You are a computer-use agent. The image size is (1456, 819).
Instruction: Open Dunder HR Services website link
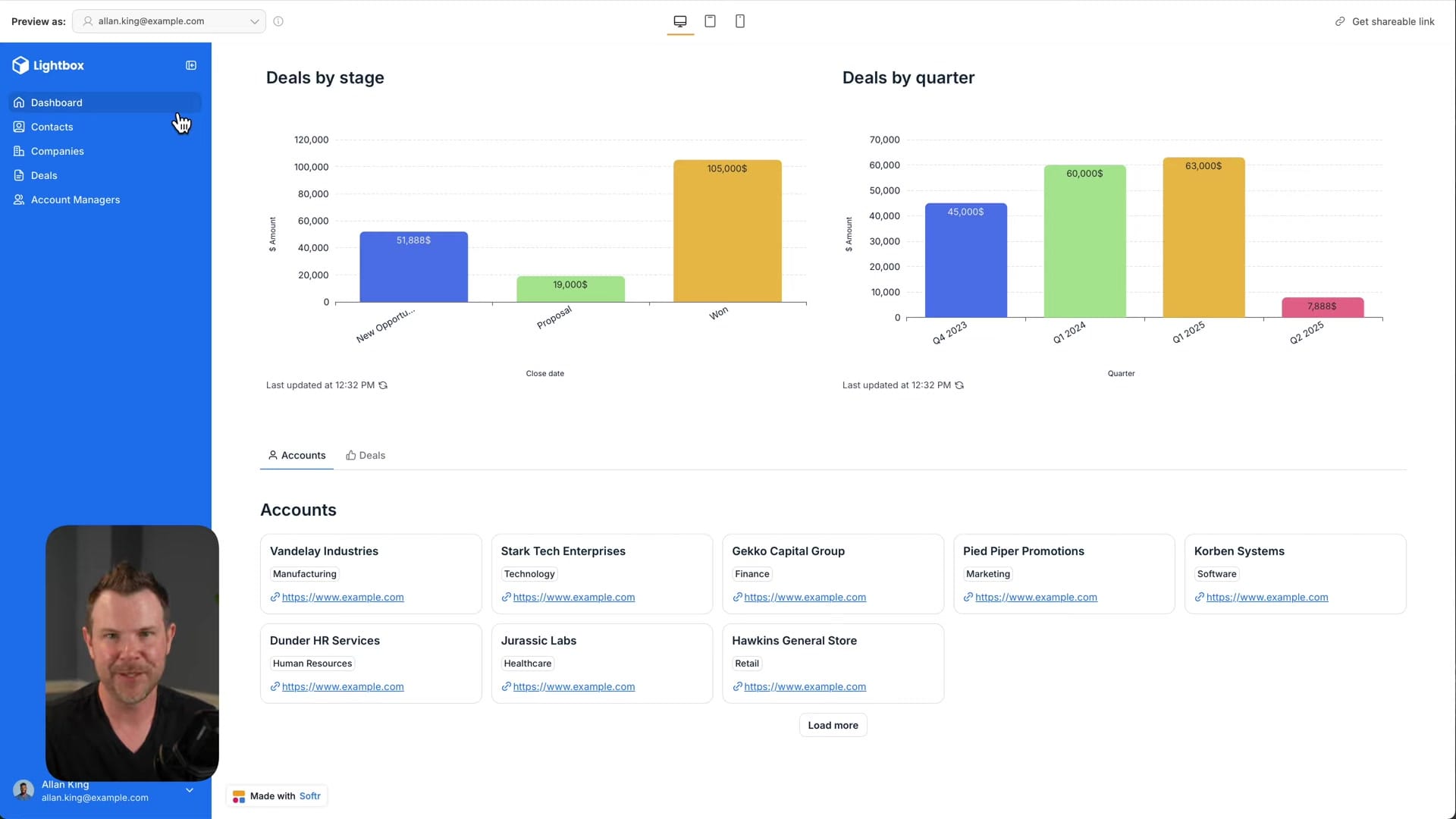pos(342,686)
